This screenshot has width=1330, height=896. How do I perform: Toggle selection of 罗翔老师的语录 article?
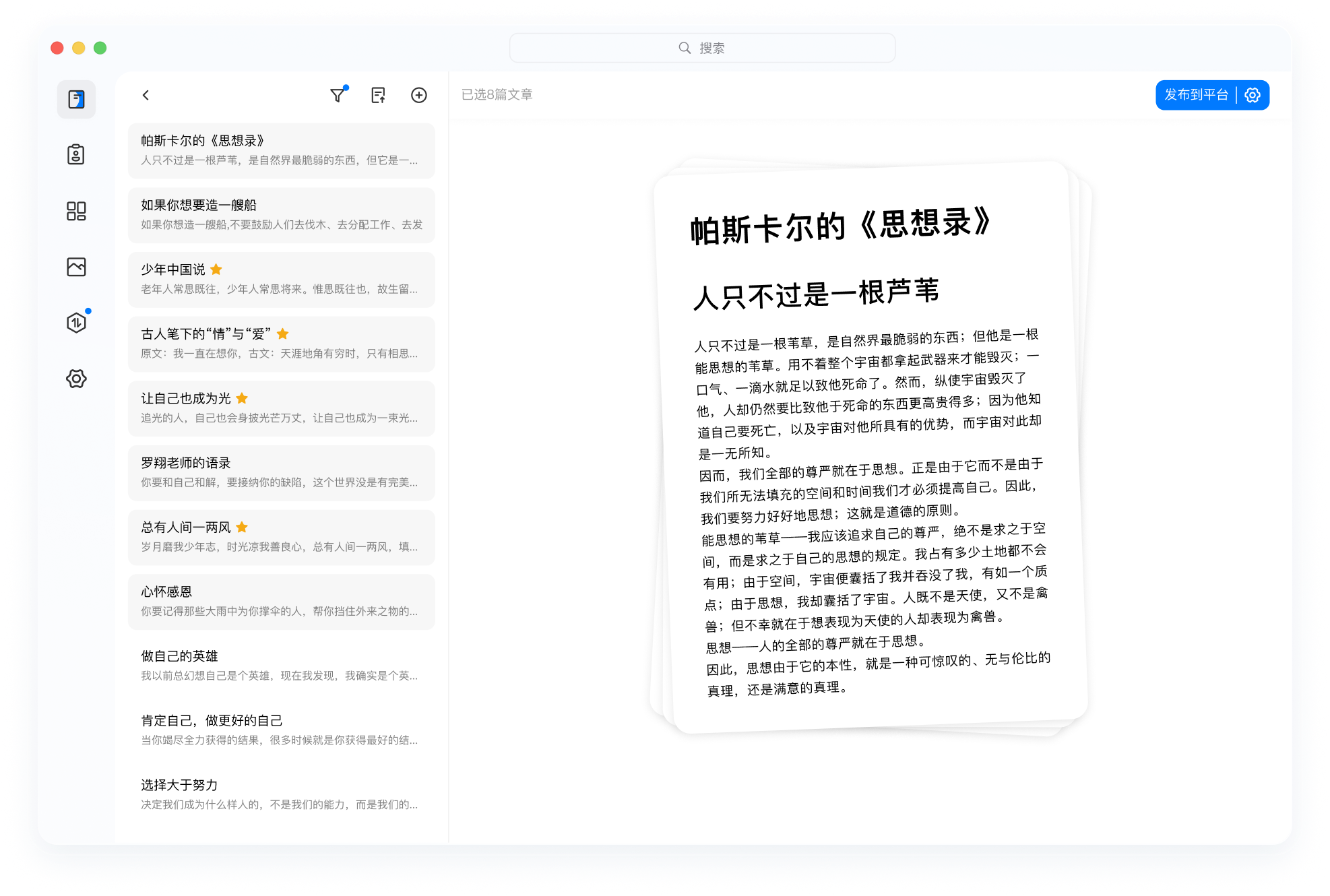(x=281, y=472)
